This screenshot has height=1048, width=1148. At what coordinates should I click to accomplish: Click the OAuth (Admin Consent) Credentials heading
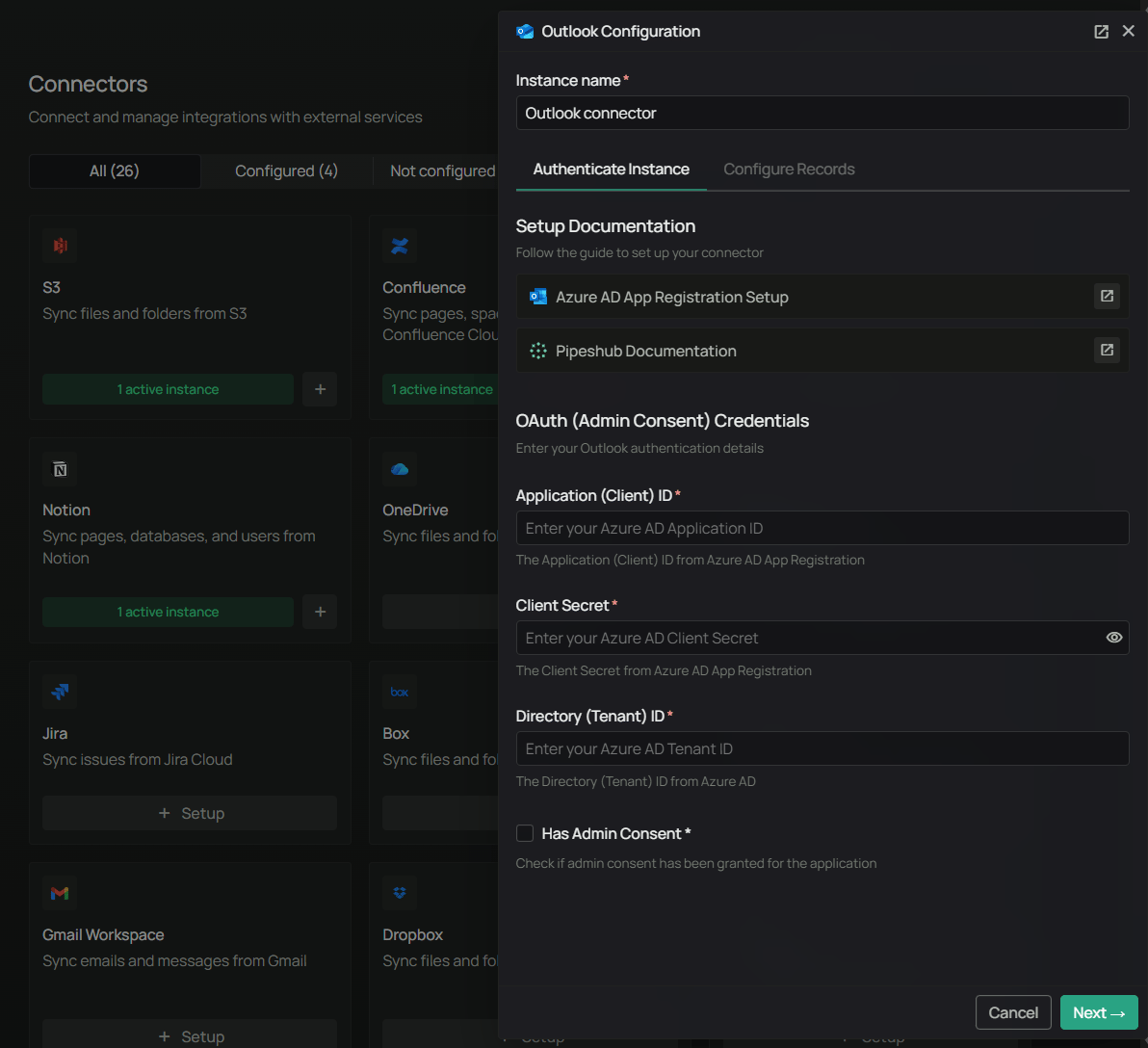click(x=662, y=421)
